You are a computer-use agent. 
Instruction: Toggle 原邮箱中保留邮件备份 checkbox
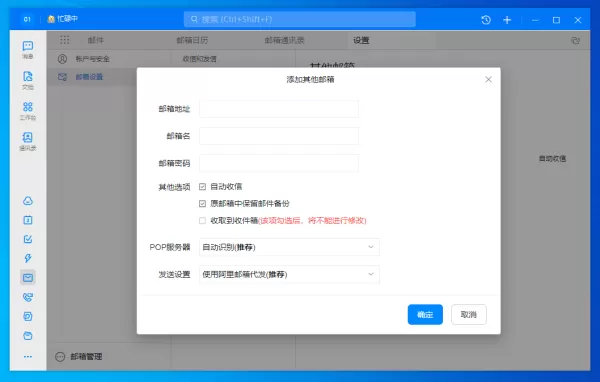[x=202, y=204]
